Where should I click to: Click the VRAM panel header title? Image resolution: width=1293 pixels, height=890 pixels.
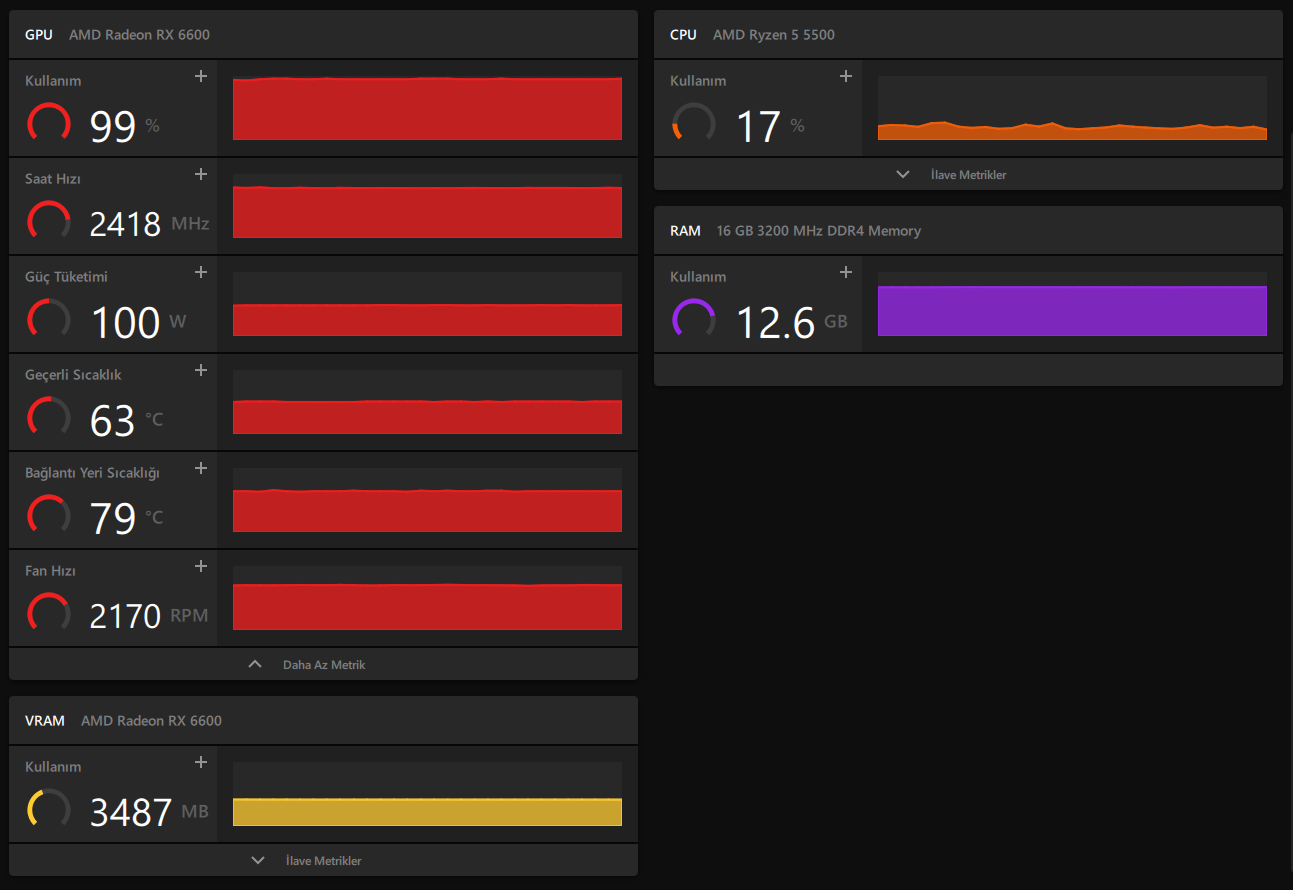click(x=45, y=721)
